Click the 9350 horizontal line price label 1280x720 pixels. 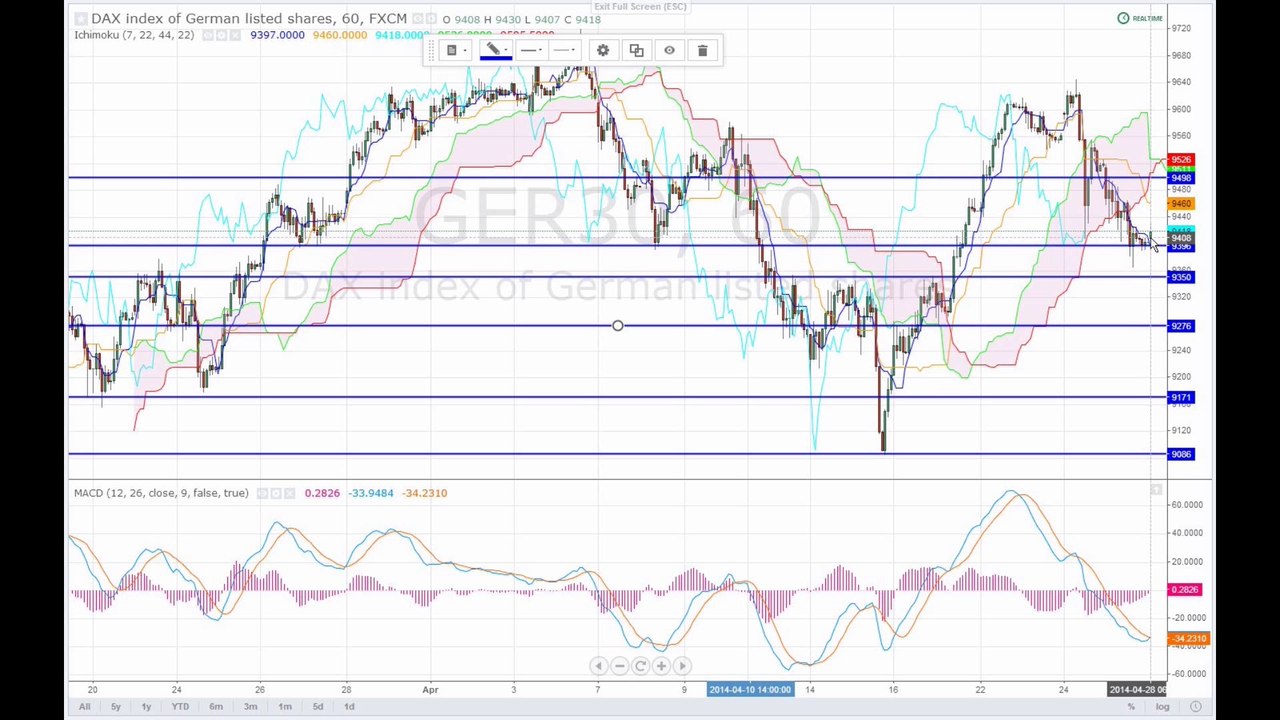tap(1181, 277)
